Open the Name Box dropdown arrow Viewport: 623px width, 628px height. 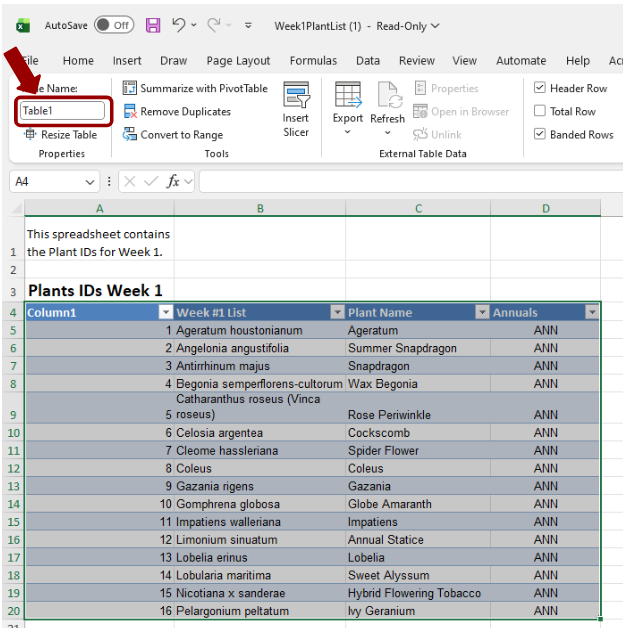click(90, 182)
